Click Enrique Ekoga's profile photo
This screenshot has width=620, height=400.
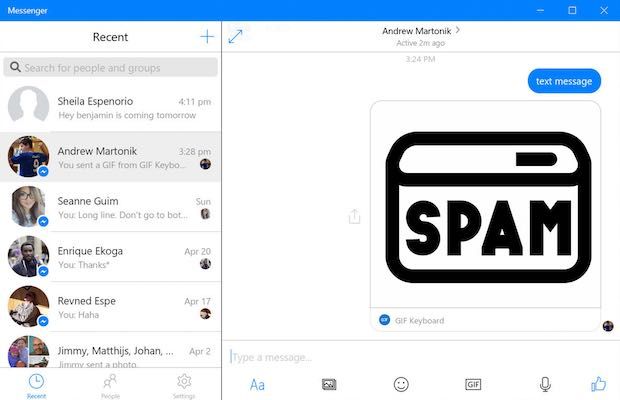coord(28,256)
